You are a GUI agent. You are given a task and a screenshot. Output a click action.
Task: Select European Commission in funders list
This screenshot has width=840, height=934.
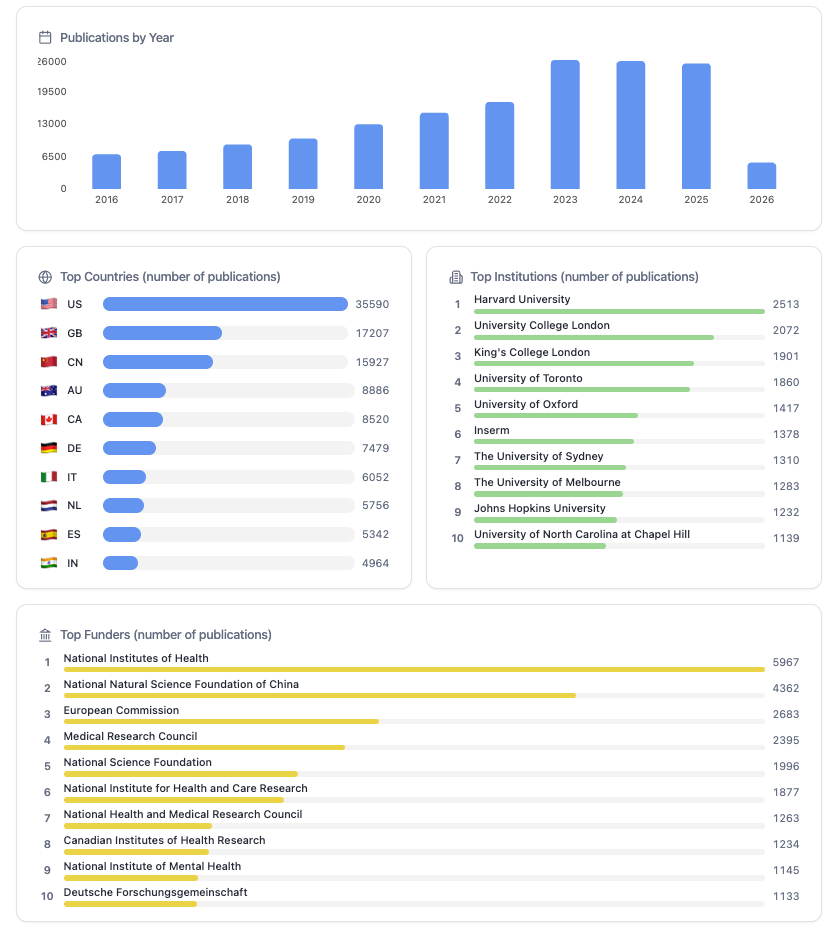coord(121,711)
